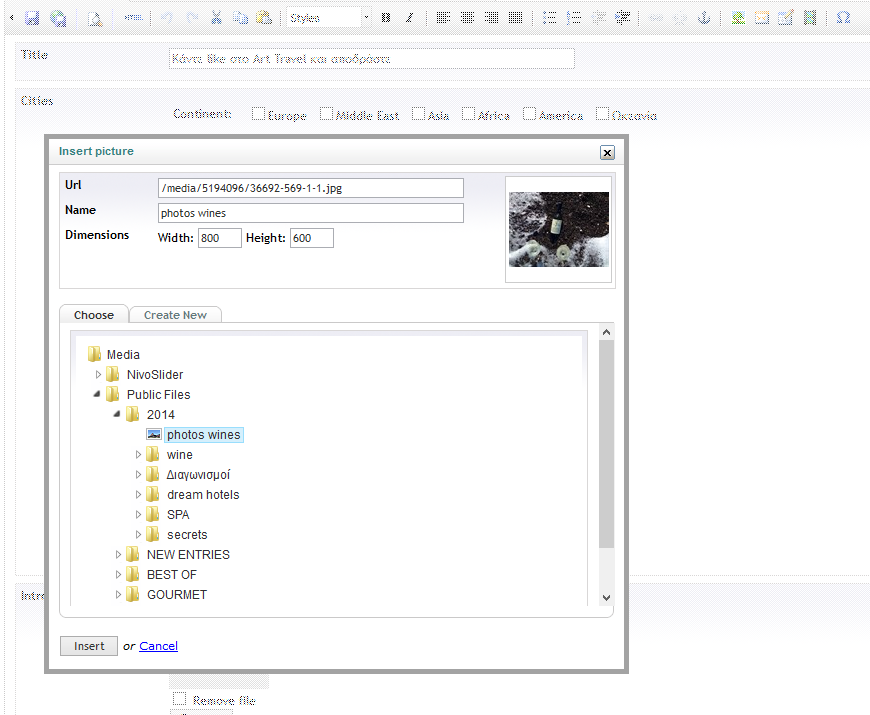Check the Europe continent checkbox

tap(258, 113)
